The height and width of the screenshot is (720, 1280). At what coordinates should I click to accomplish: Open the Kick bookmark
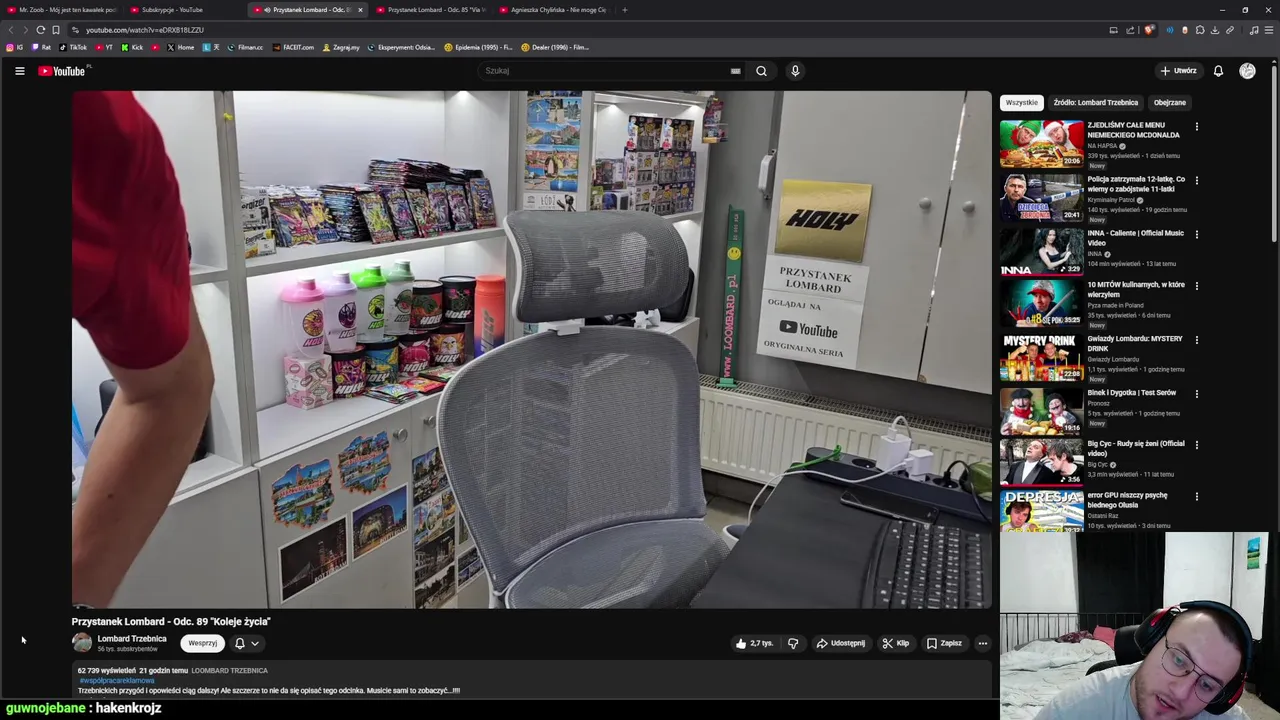(133, 47)
